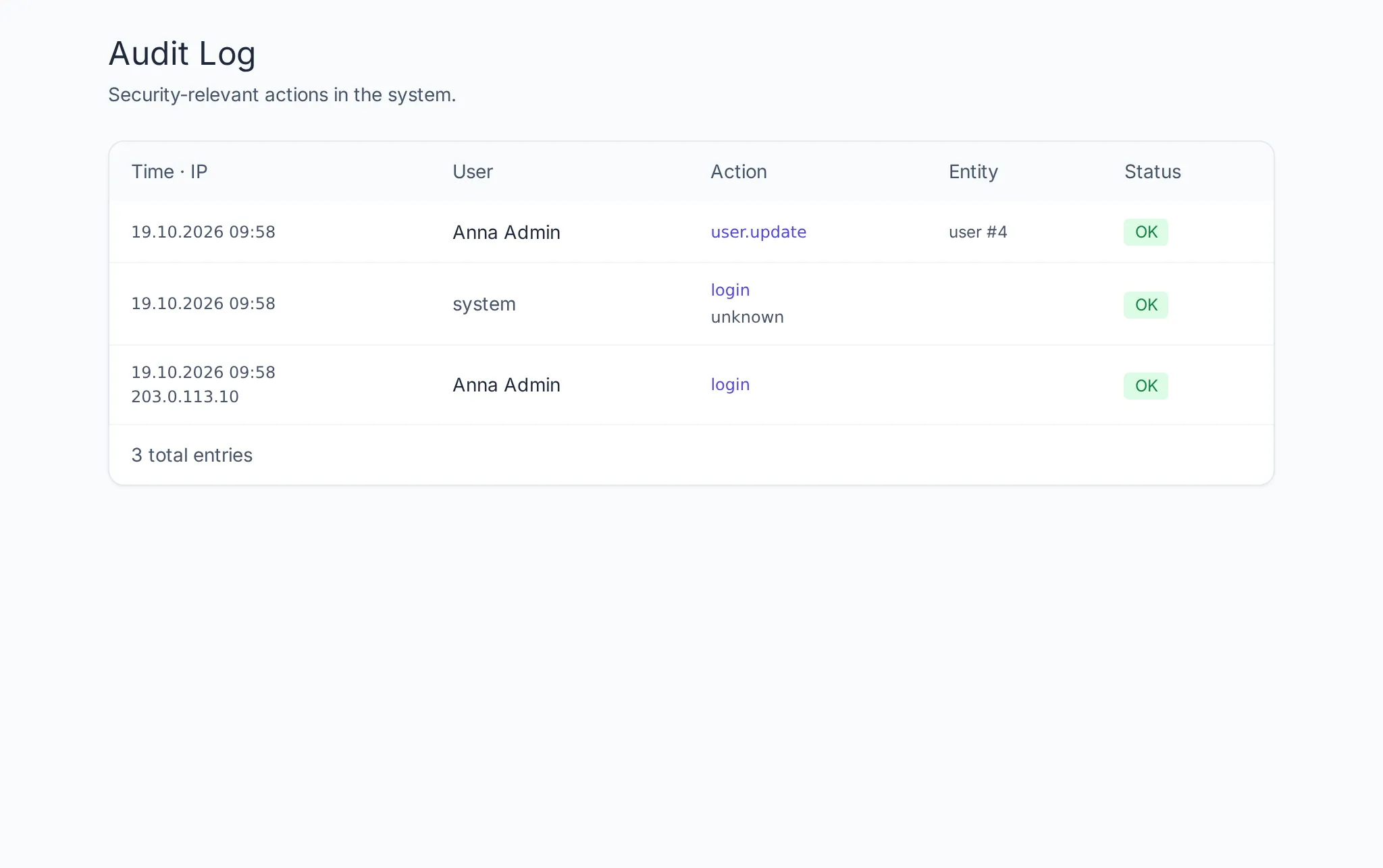
Task: Click the 'unknown' text under login
Action: tap(747, 317)
